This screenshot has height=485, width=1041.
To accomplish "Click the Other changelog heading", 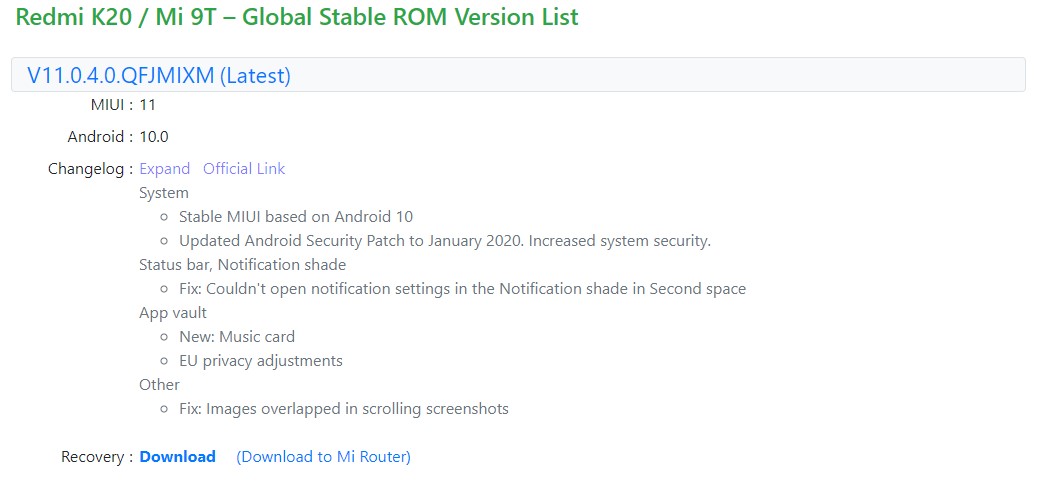I will click(x=159, y=385).
